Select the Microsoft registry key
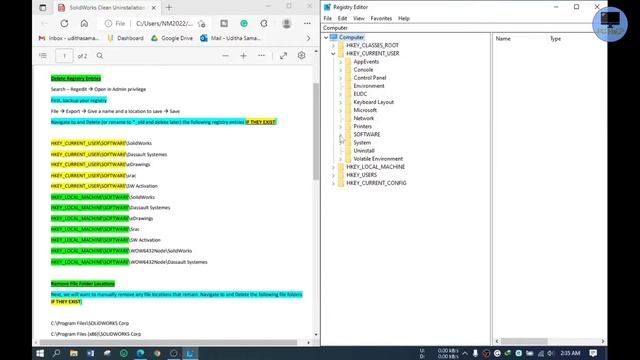Screen dimensions: 640x360 pos(365,110)
